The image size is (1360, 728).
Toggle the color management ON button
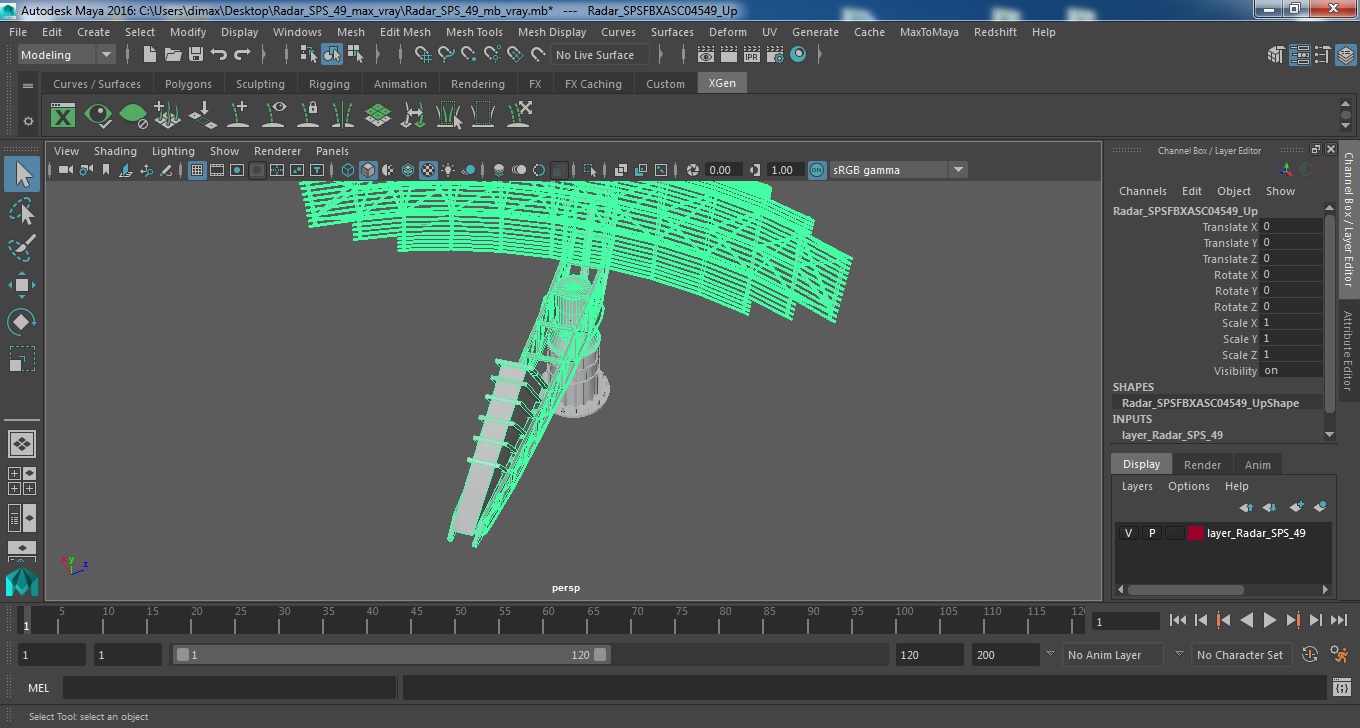pyautogui.click(x=817, y=170)
